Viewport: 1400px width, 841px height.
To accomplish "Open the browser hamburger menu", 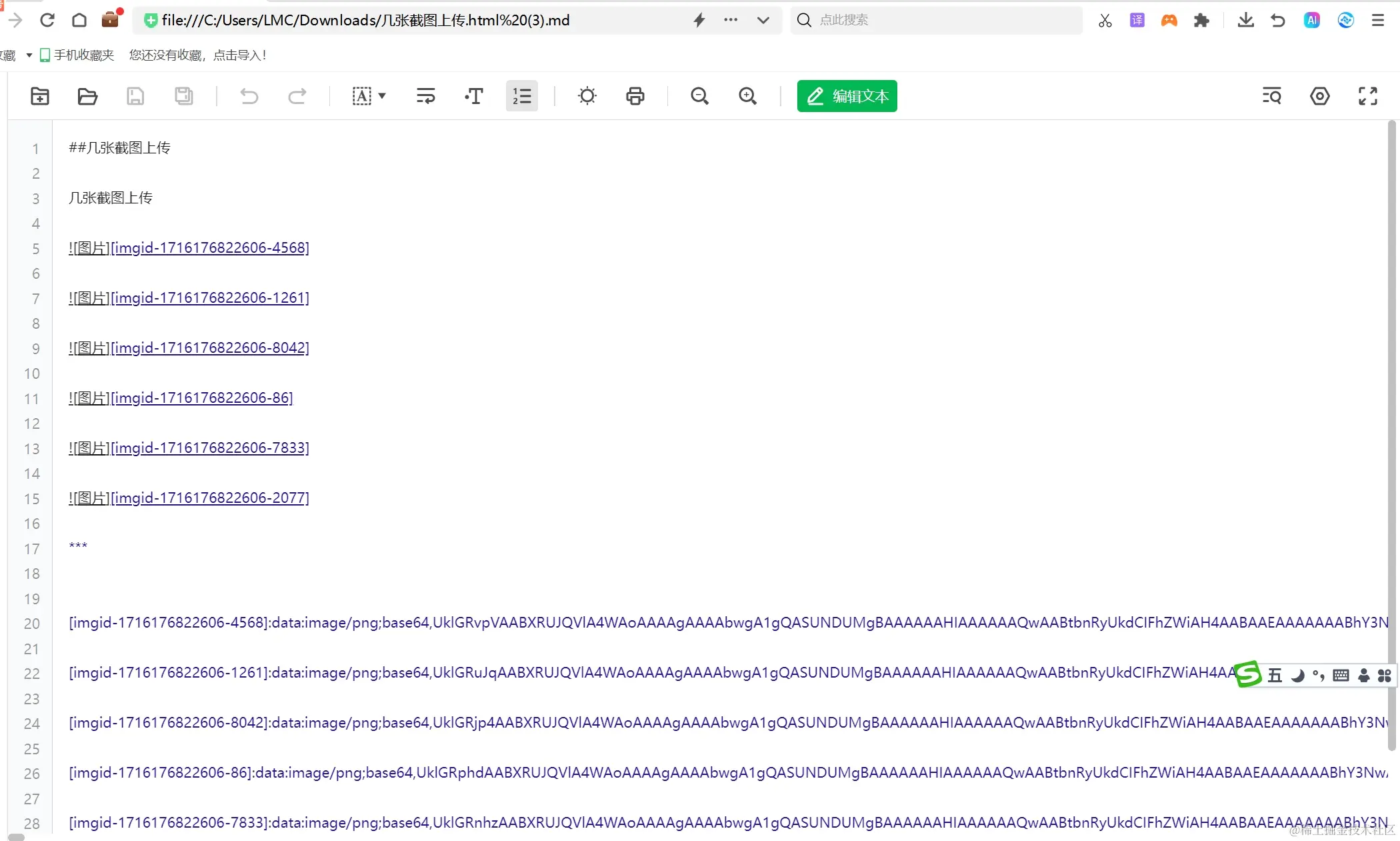I will pos(1378,20).
